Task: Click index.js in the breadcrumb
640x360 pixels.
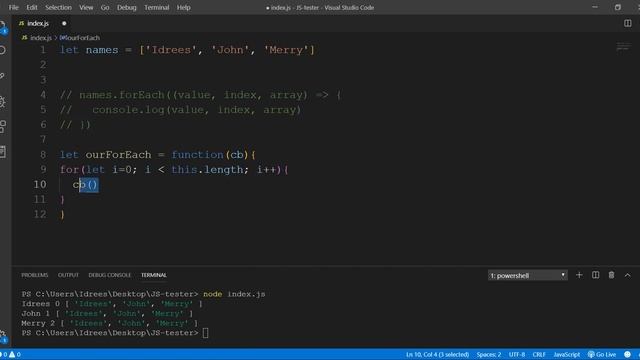Action: click(x=40, y=38)
